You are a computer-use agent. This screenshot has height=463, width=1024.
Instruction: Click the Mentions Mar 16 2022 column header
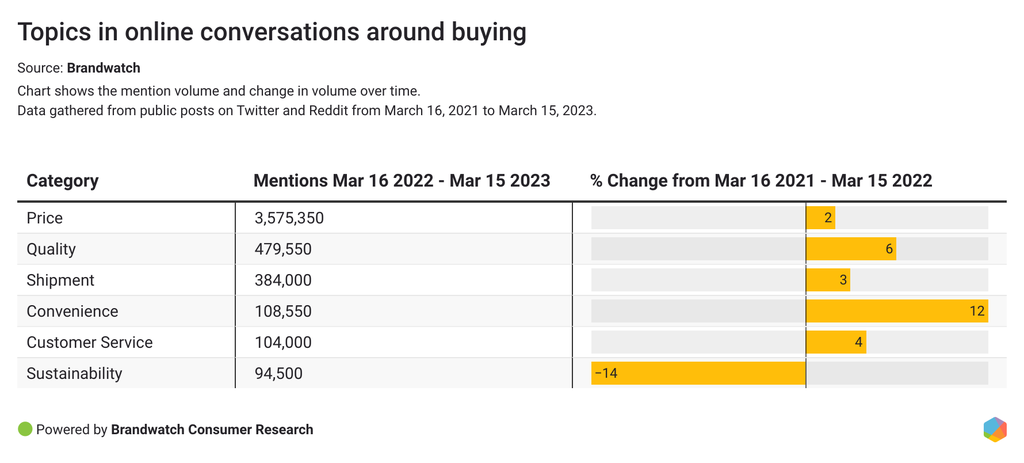click(401, 181)
